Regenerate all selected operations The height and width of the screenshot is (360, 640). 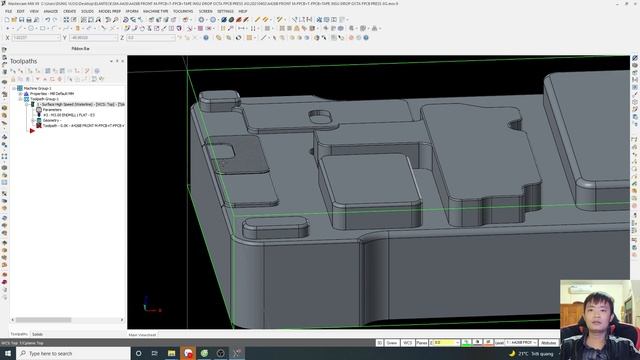30,71
